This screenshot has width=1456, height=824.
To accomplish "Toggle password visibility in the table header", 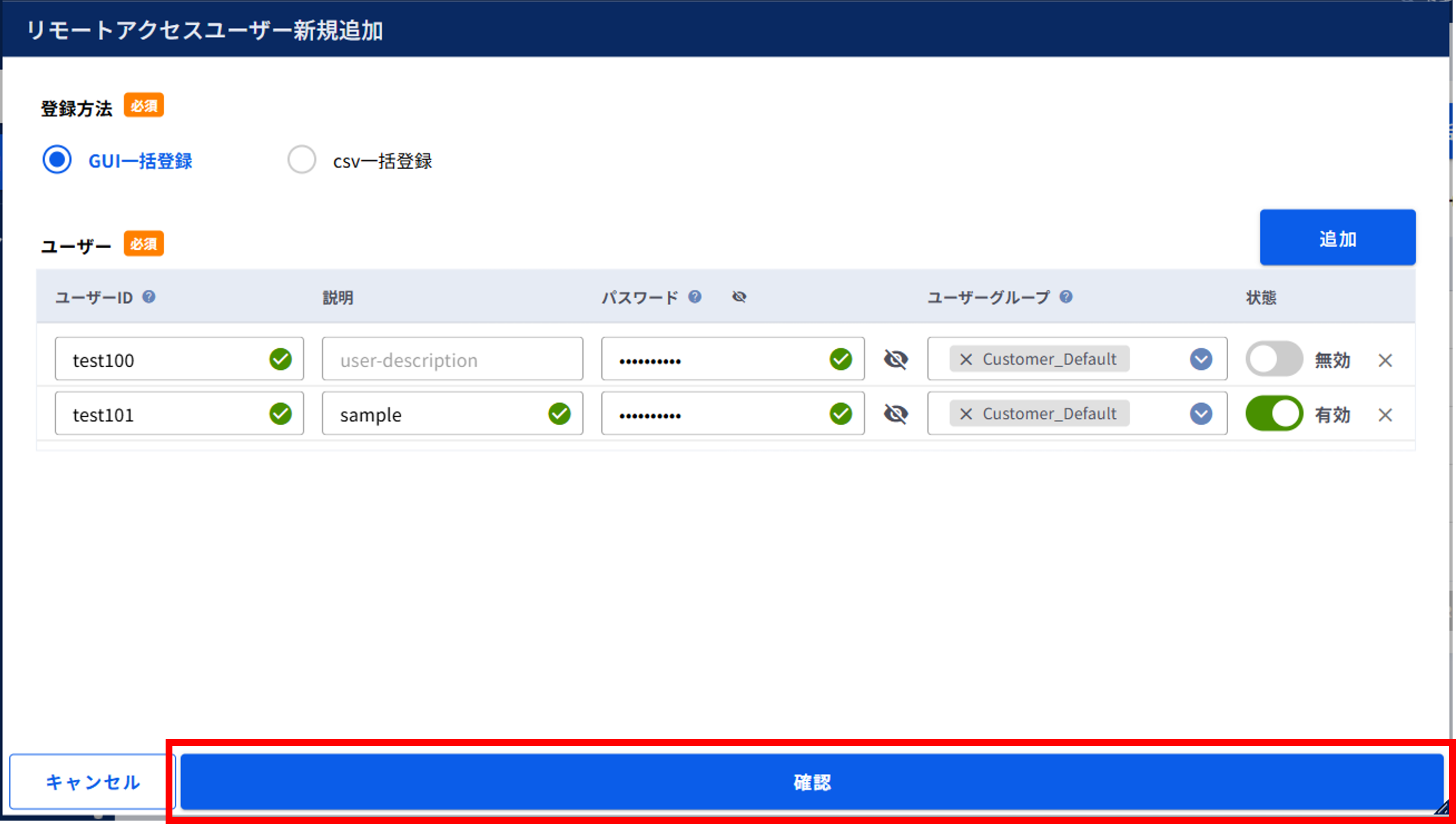I will (x=740, y=297).
